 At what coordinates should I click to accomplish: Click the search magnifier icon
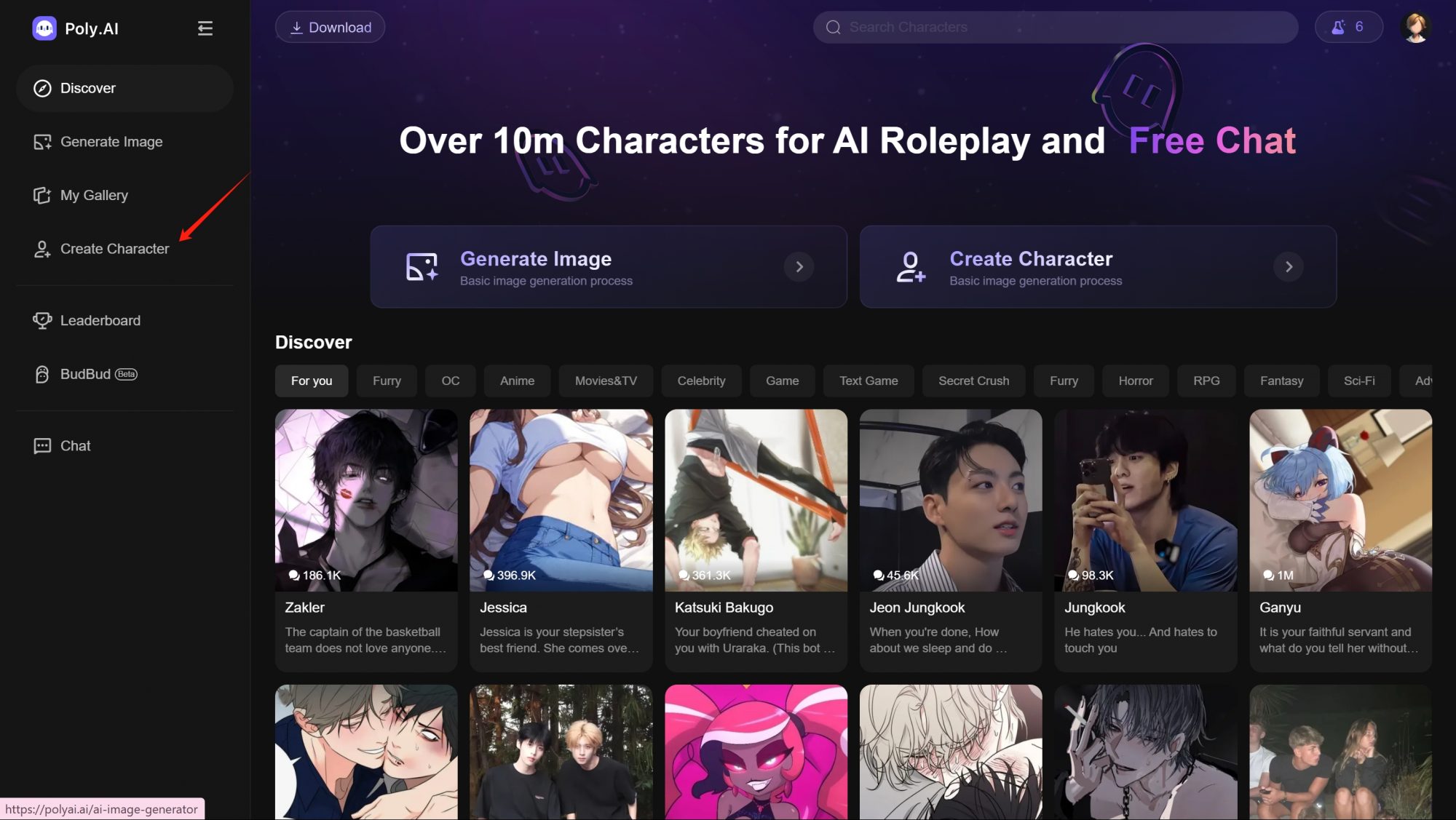(x=834, y=27)
